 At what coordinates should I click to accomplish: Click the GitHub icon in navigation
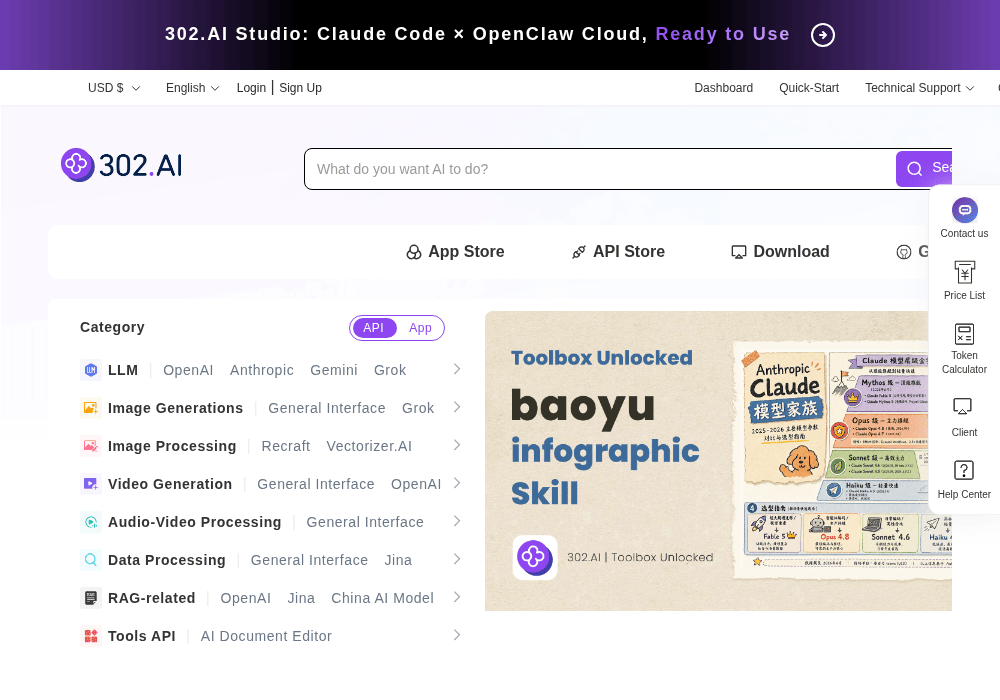tap(904, 252)
